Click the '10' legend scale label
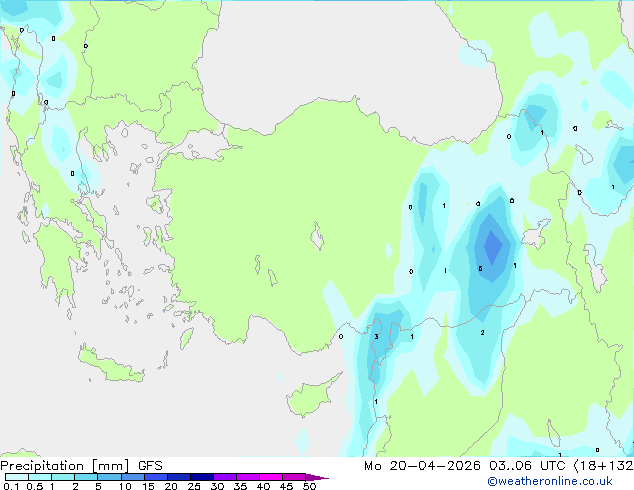Image resolution: width=634 pixels, height=490 pixels. 125,486
